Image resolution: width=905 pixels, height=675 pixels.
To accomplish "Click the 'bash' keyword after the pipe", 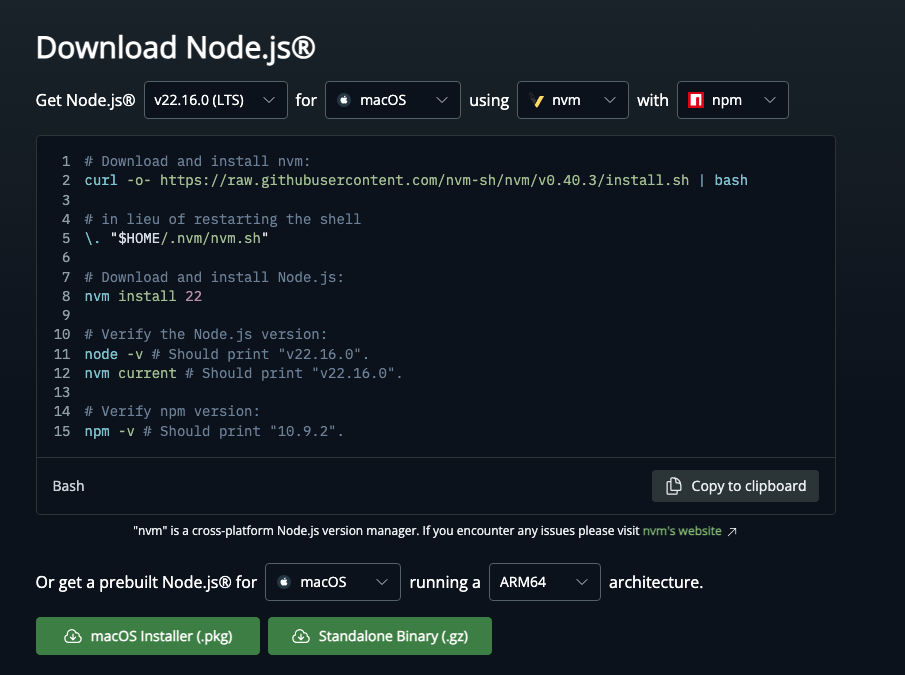I will [731, 181].
